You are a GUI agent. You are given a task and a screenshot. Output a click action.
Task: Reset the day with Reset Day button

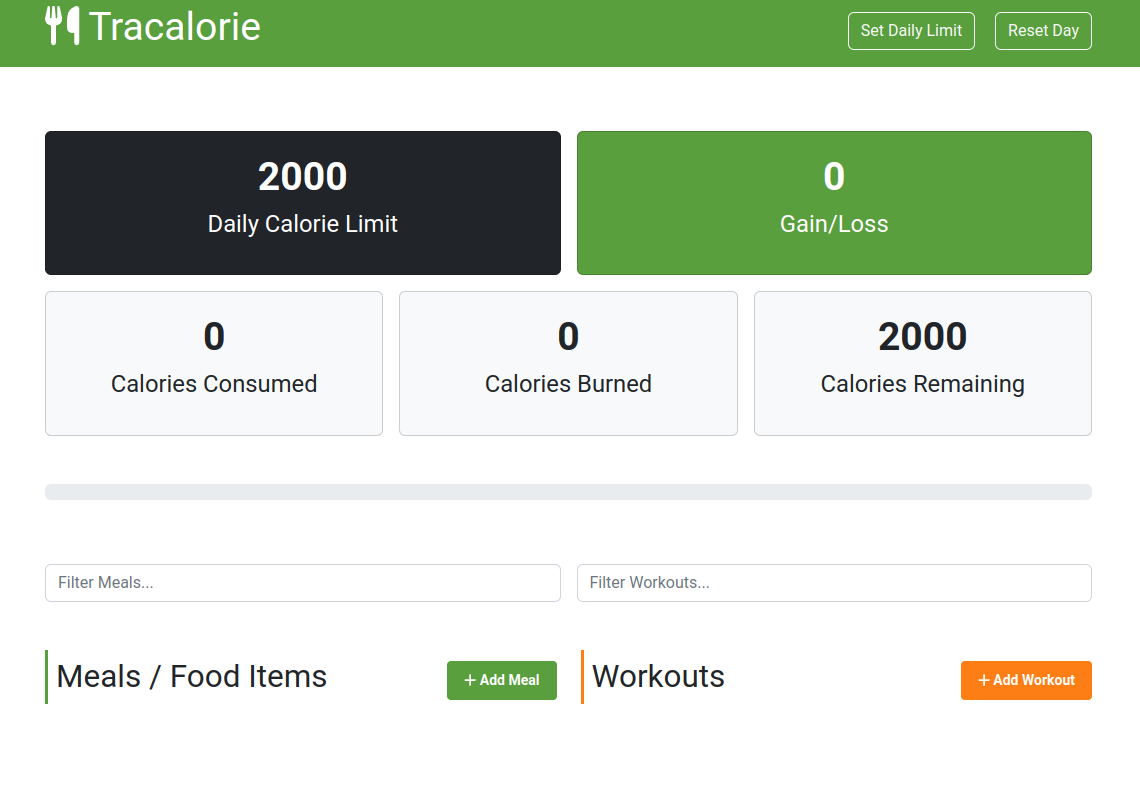tap(1043, 31)
